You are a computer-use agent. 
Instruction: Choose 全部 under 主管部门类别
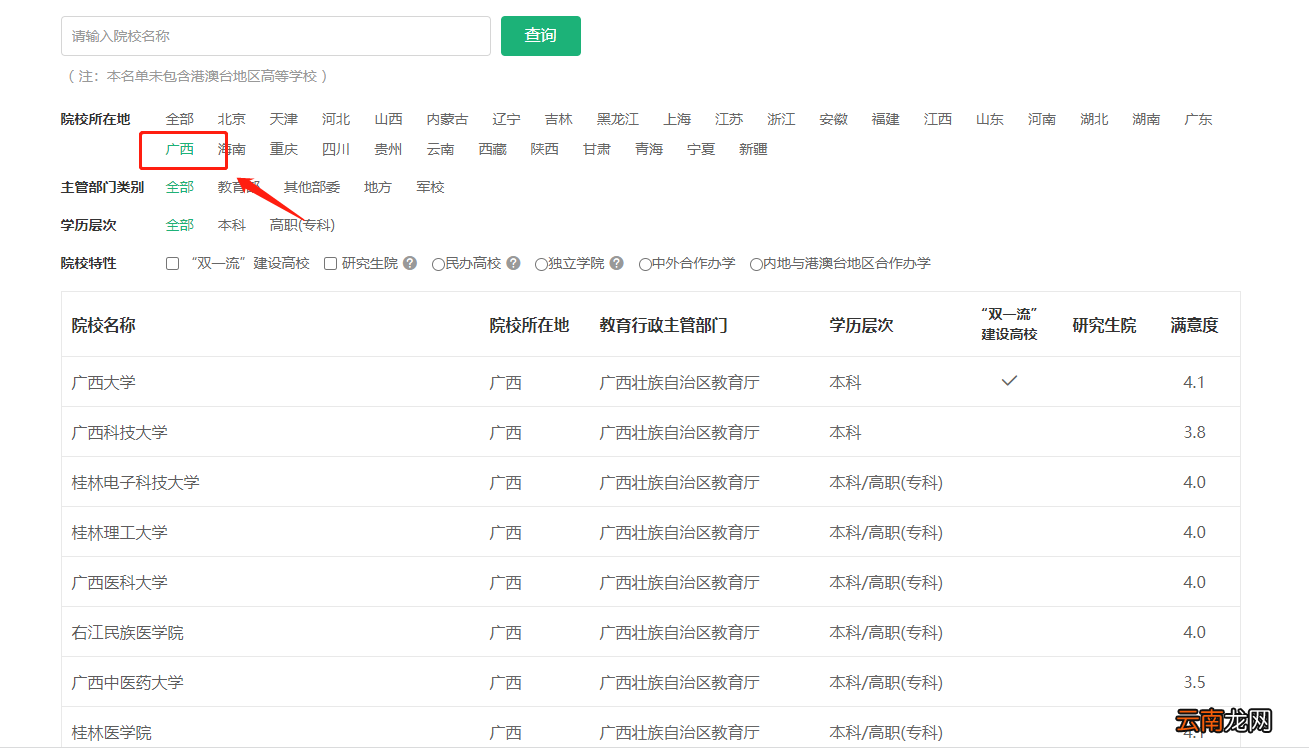180,187
